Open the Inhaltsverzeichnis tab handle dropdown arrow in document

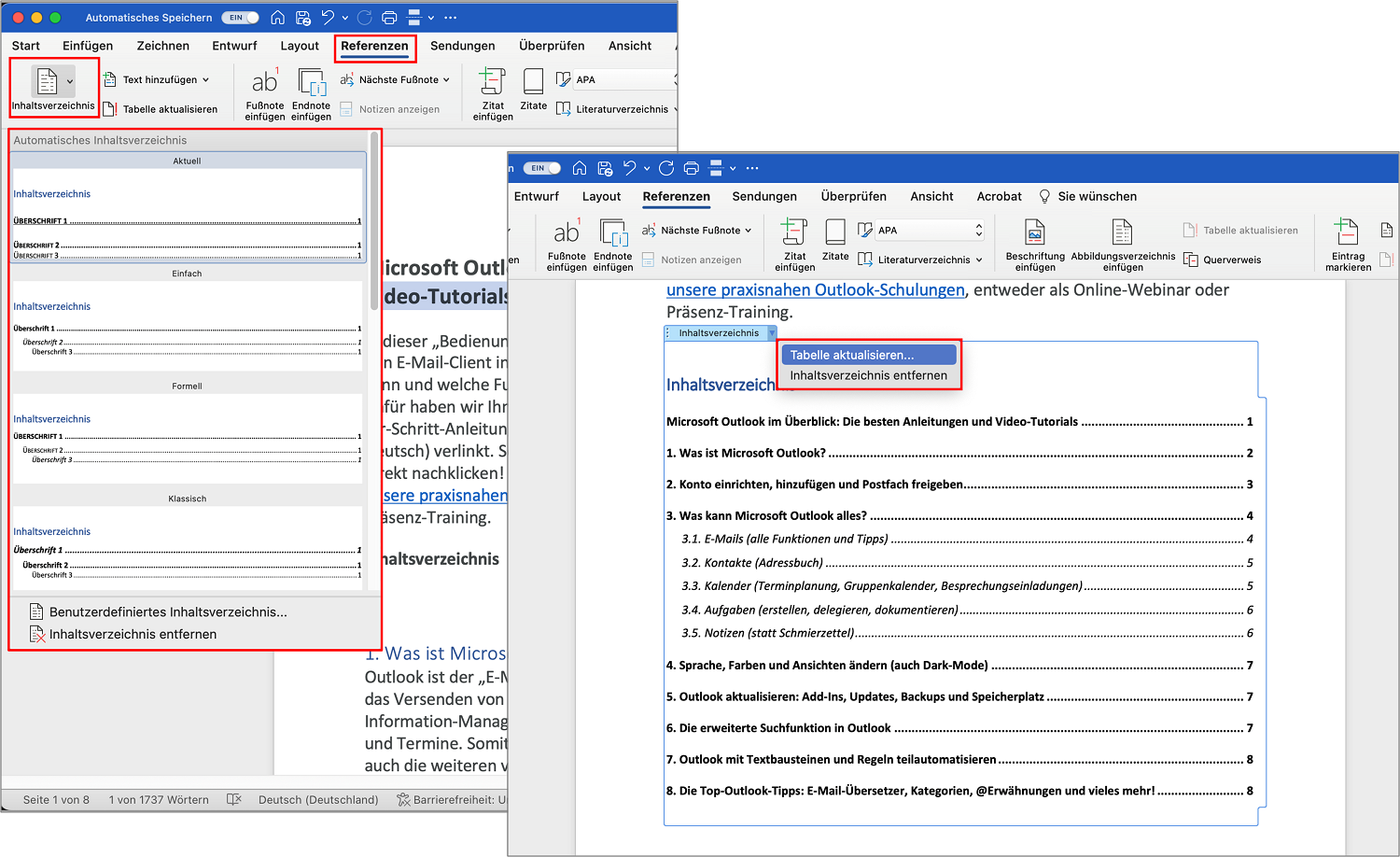tap(772, 333)
